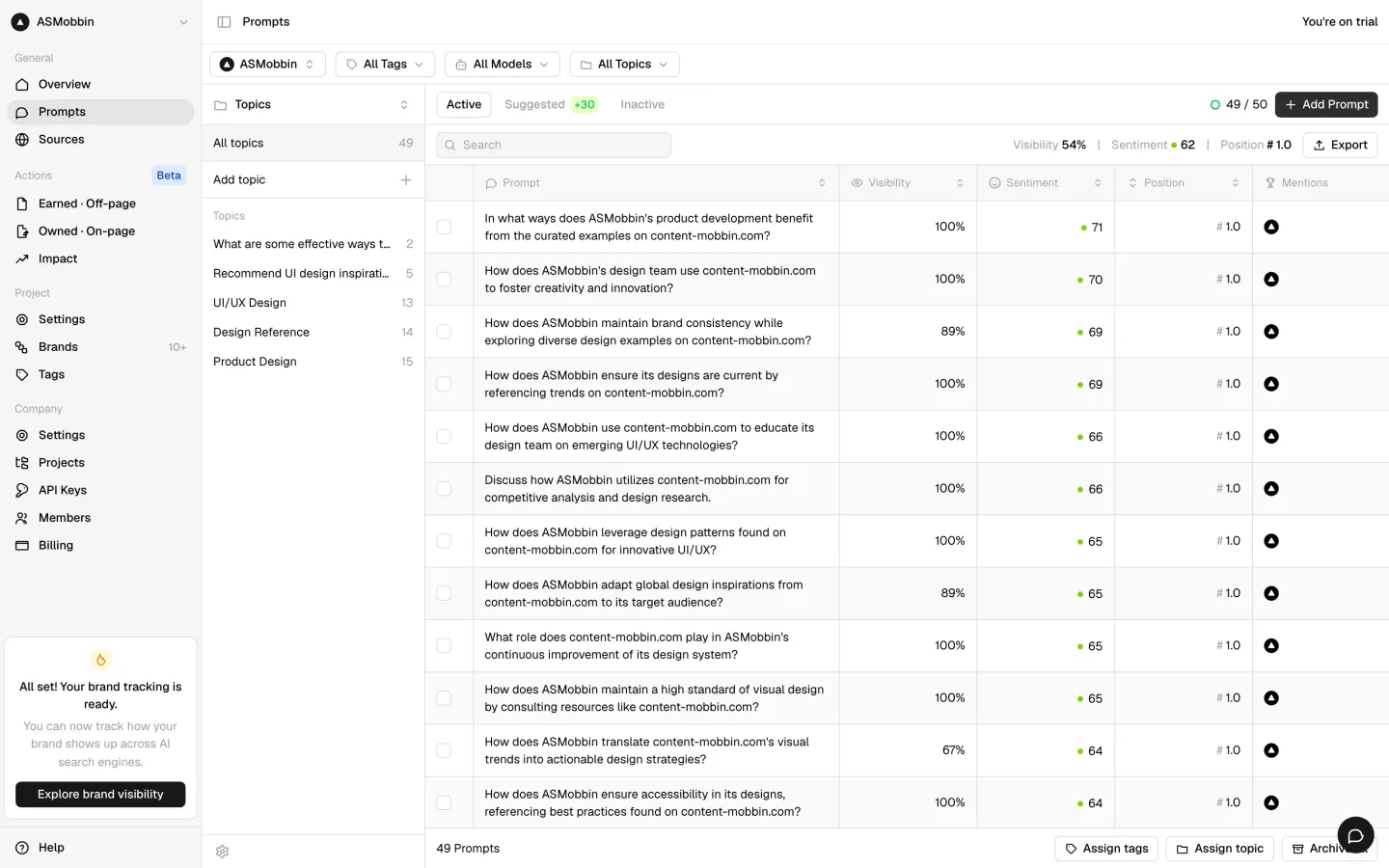
Task: Open the All Models dropdown
Action: point(502,64)
